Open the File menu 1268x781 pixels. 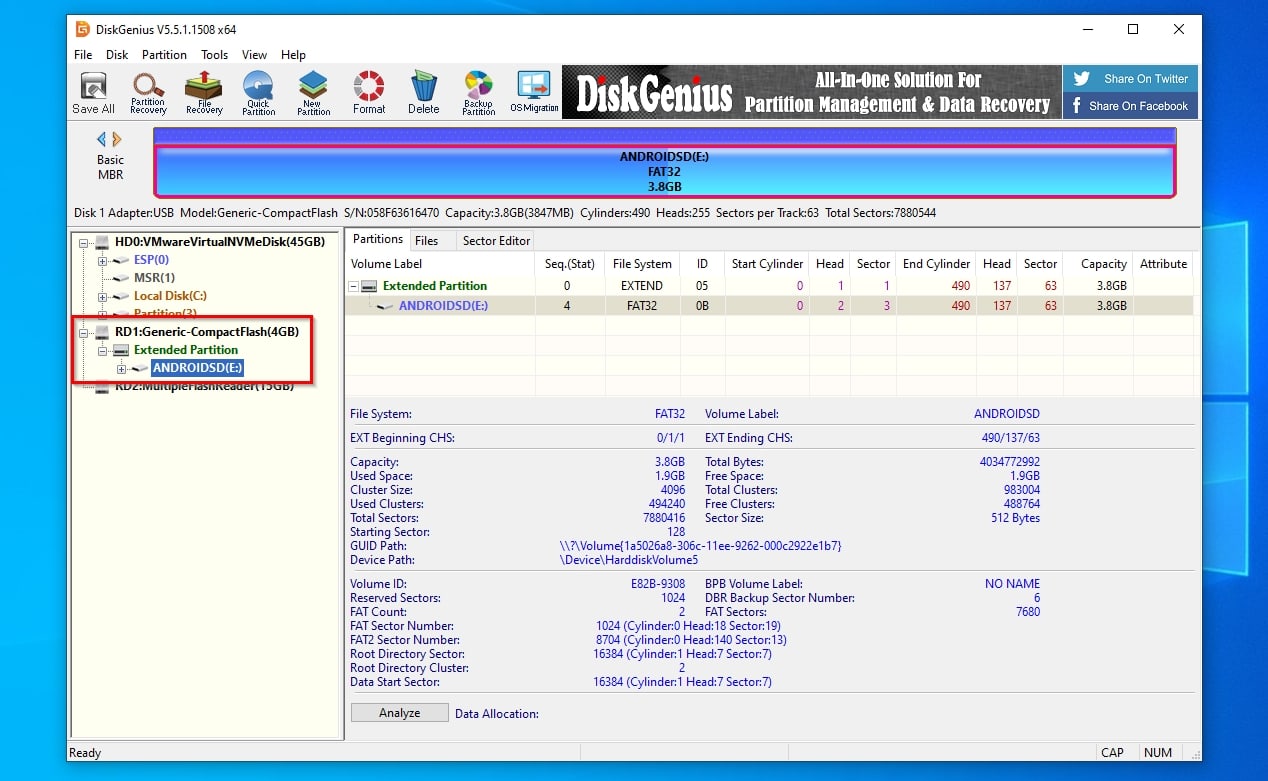83,55
